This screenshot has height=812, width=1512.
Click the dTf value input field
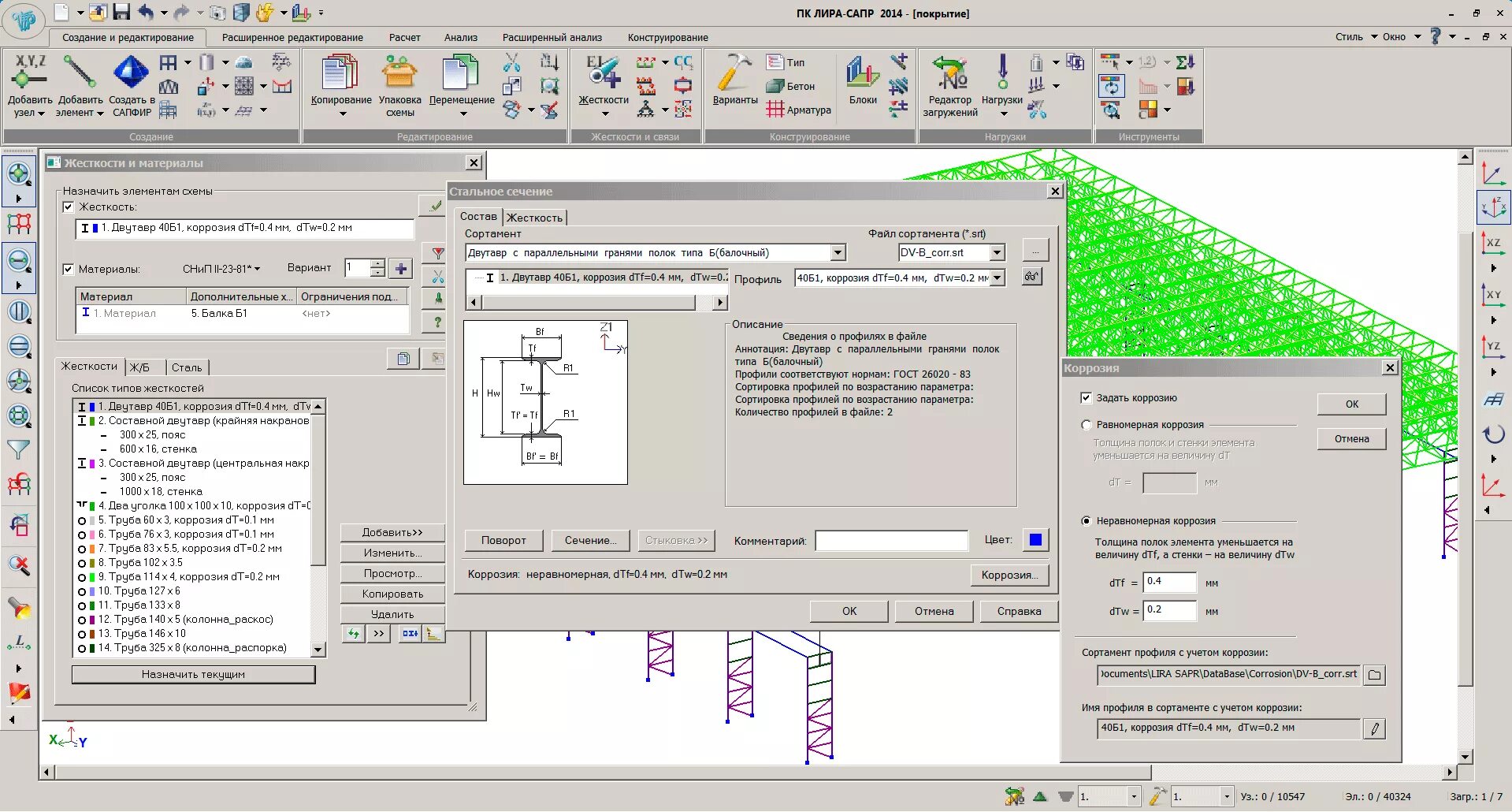1170,582
